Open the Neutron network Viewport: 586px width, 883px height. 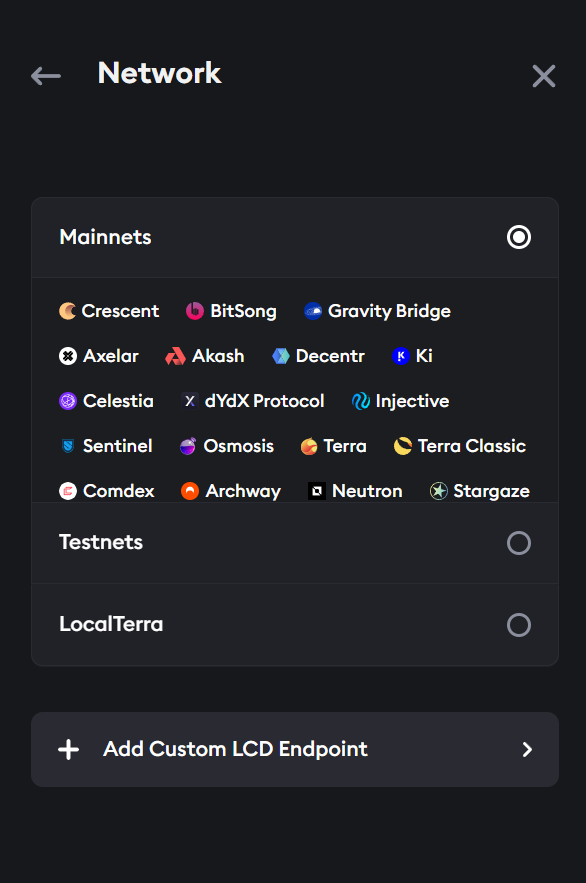(x=356, y=491)
